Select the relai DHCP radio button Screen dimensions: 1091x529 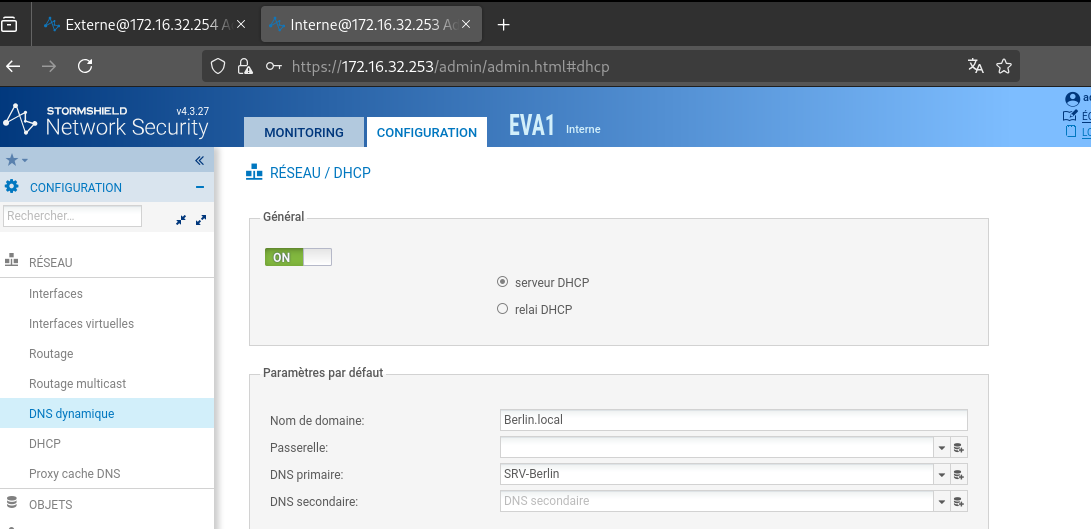[x=503, y=310]
